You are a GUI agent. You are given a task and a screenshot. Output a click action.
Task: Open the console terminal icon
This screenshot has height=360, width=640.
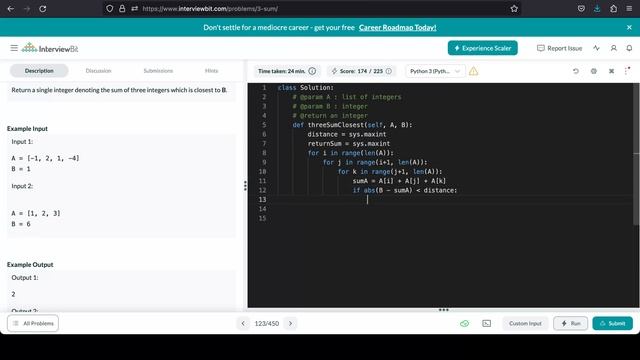pos(487,323)
